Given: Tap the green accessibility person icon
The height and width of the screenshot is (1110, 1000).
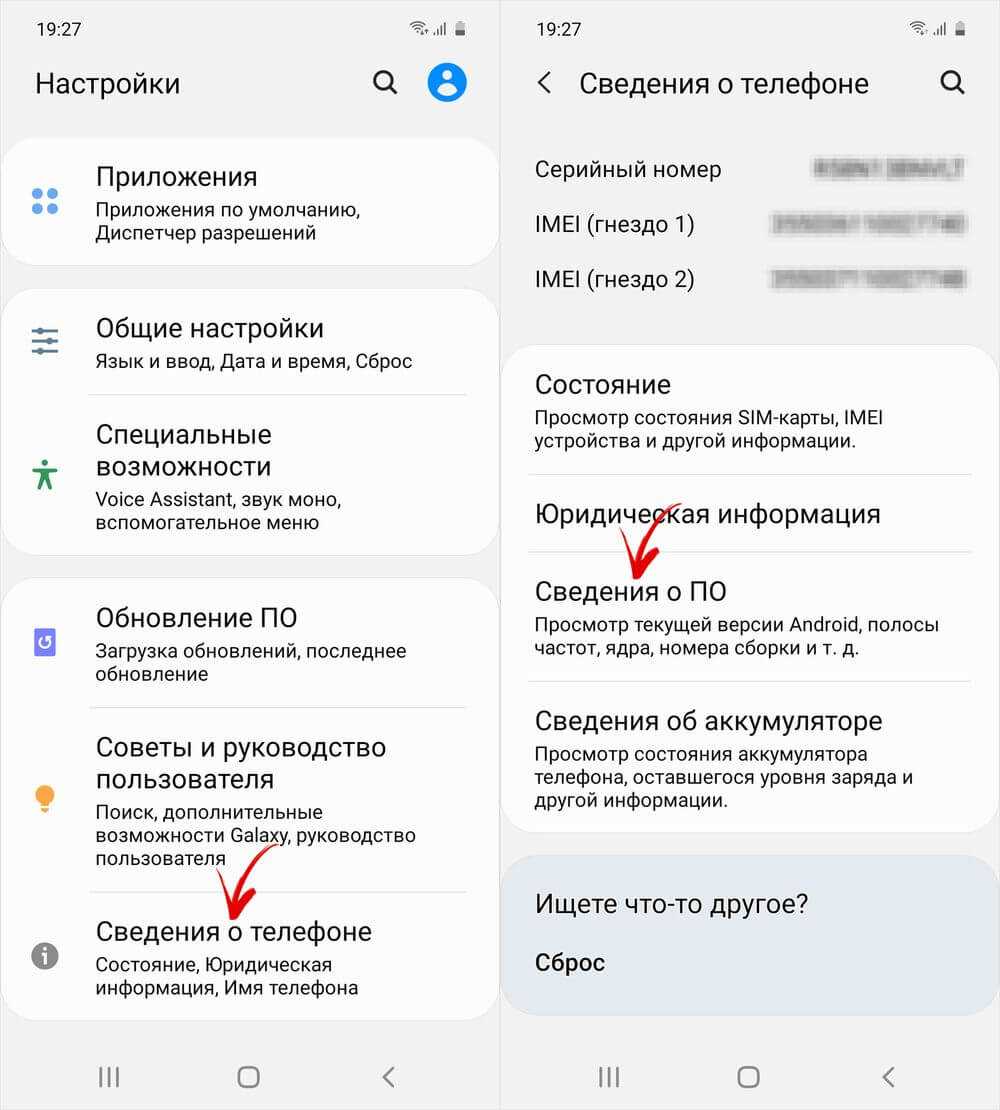Looking at the screenshot, I should point(45,474).
